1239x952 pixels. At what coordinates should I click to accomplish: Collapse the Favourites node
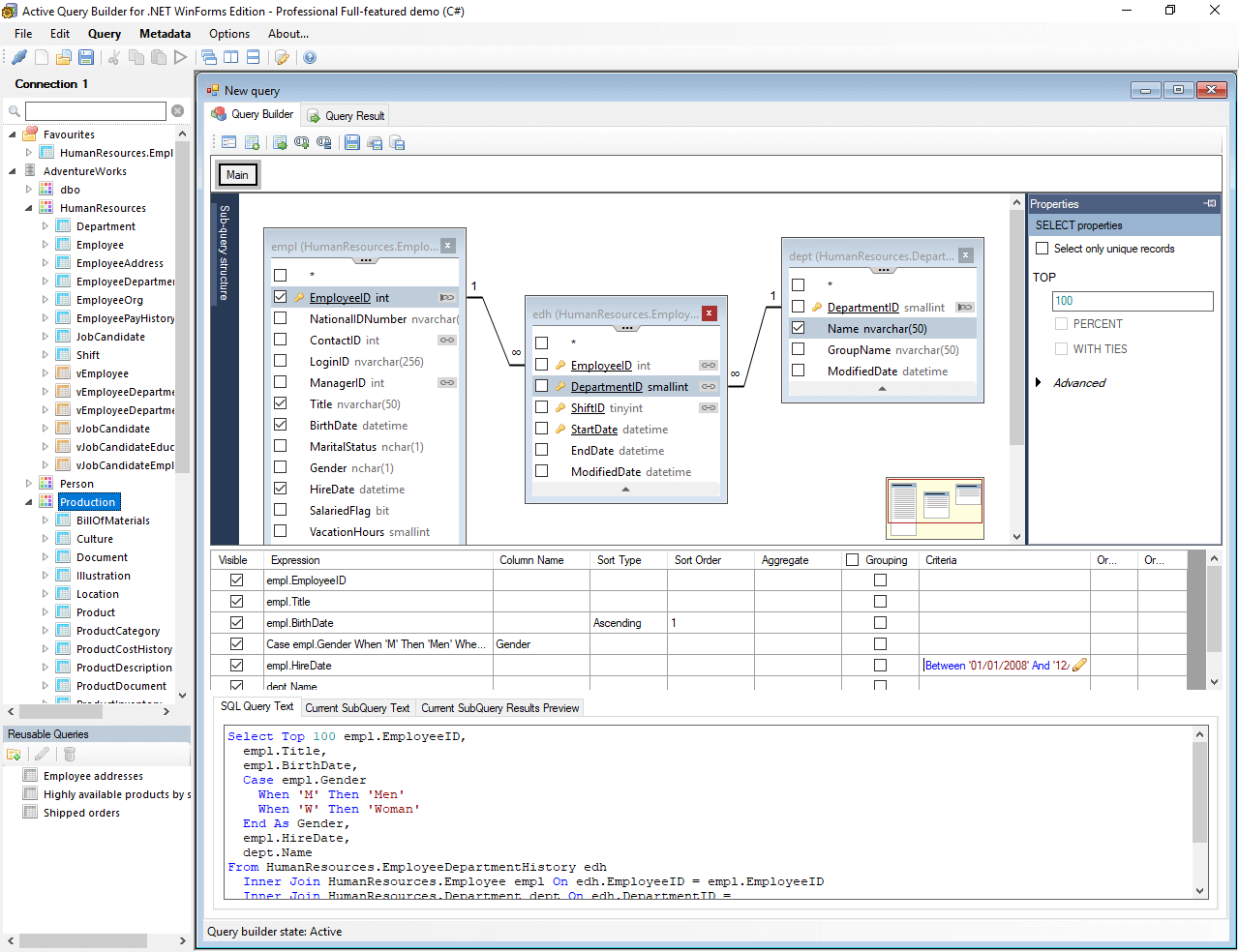[x=13, y=134]
